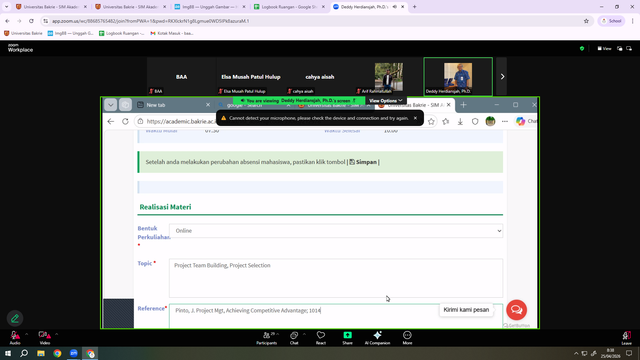The height and width of the screenshot is (360, 640).
Task: Select the New tab in shared browser
Action: pyautogui.click(x=173, y=105)
